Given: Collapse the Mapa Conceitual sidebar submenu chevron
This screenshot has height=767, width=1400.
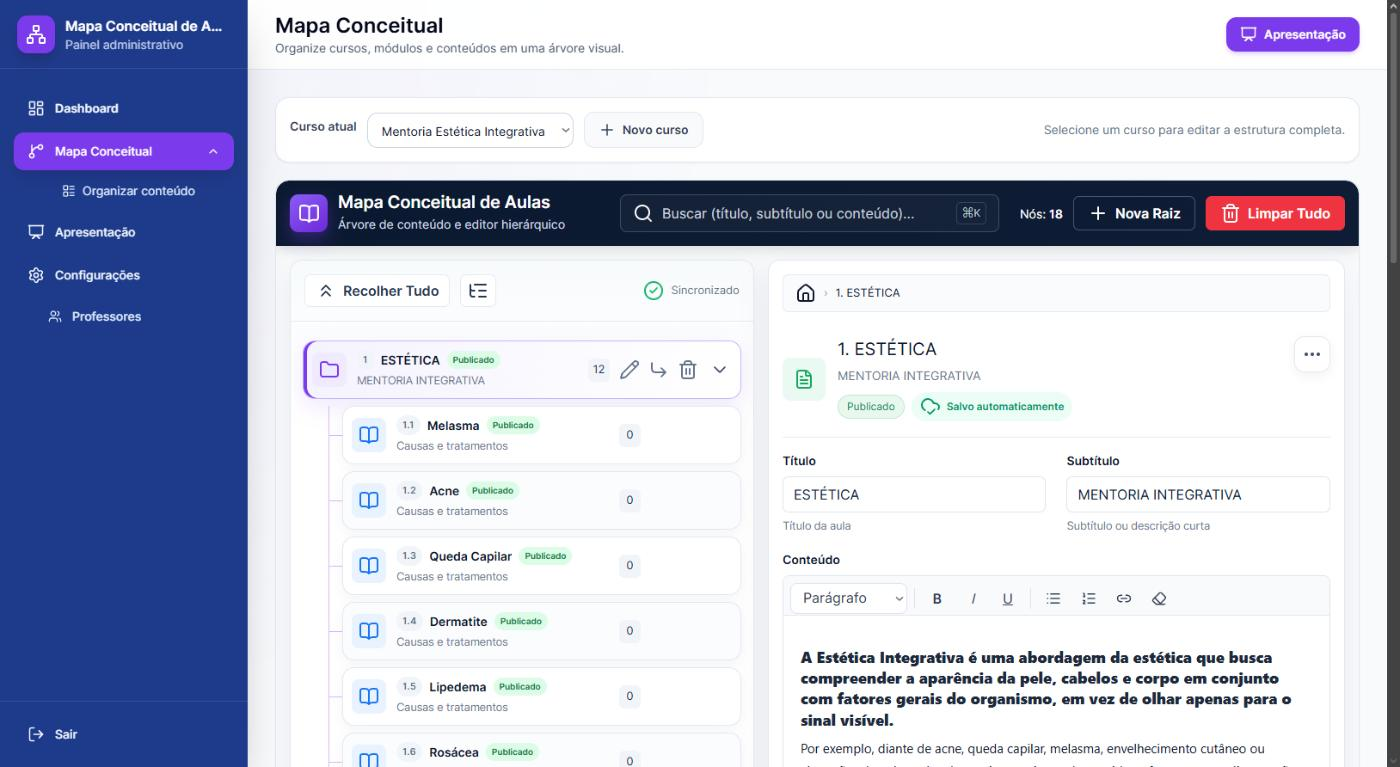Looking at the screenshot, I should click(212, 152).
